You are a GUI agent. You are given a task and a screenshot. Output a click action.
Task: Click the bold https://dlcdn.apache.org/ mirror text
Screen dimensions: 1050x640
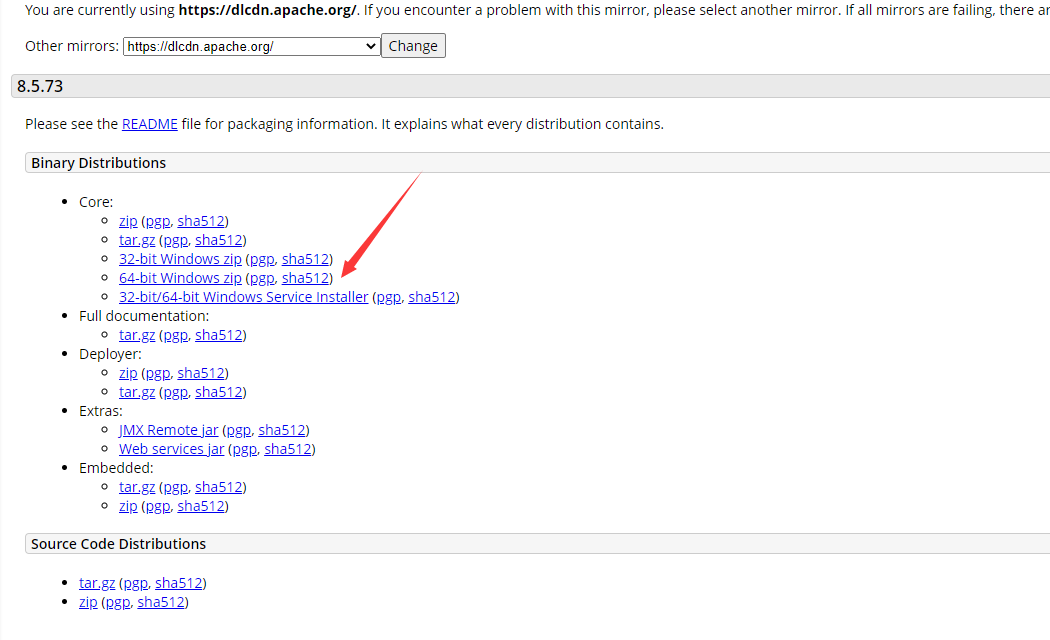pyautogui.click(x=267, y=10)
